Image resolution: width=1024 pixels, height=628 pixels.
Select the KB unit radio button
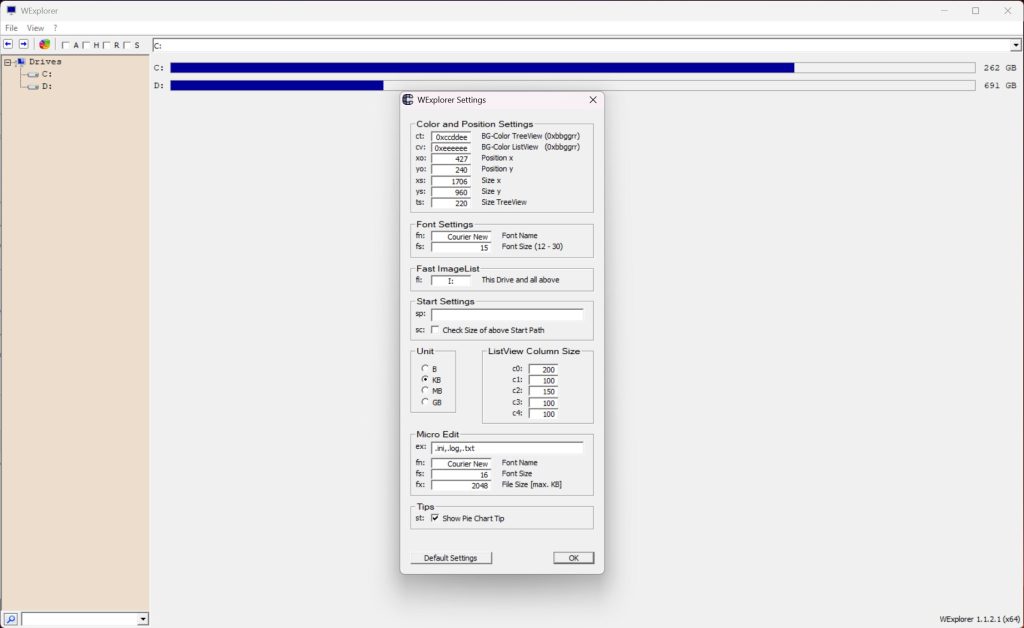pyautogui.click(x=425, y=379)
